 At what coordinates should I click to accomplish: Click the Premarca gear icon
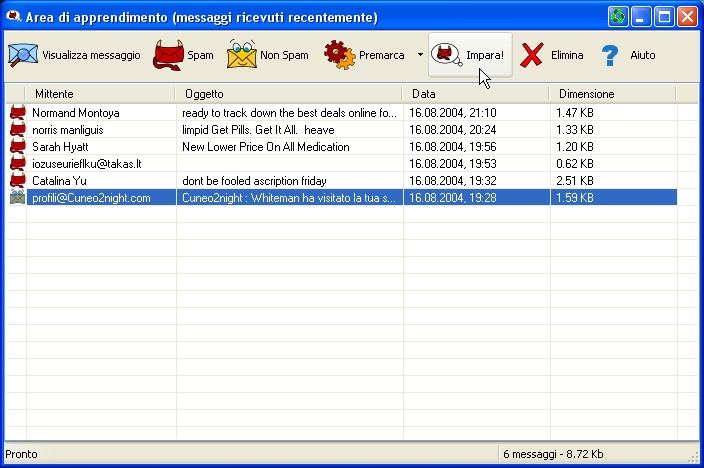coord(339,55)
